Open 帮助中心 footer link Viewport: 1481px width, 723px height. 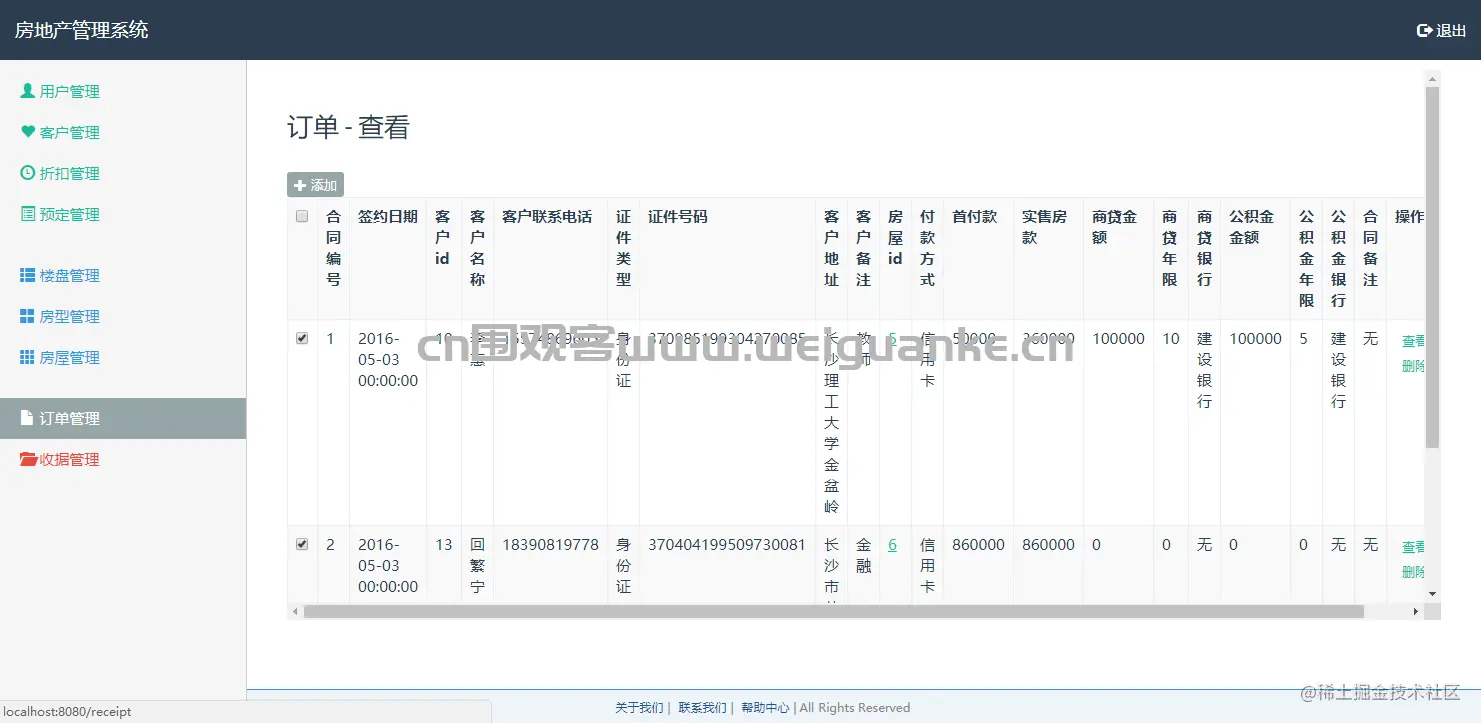click(x=766, y=707)
